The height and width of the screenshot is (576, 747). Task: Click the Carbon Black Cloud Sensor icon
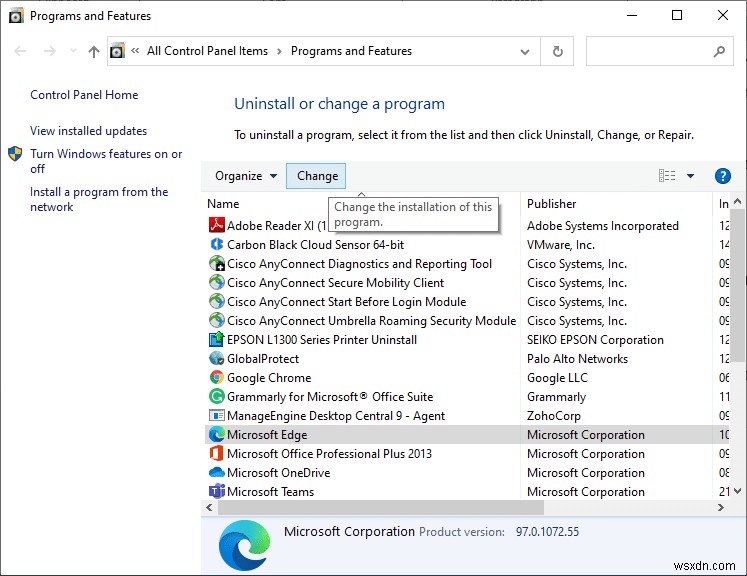217,244
